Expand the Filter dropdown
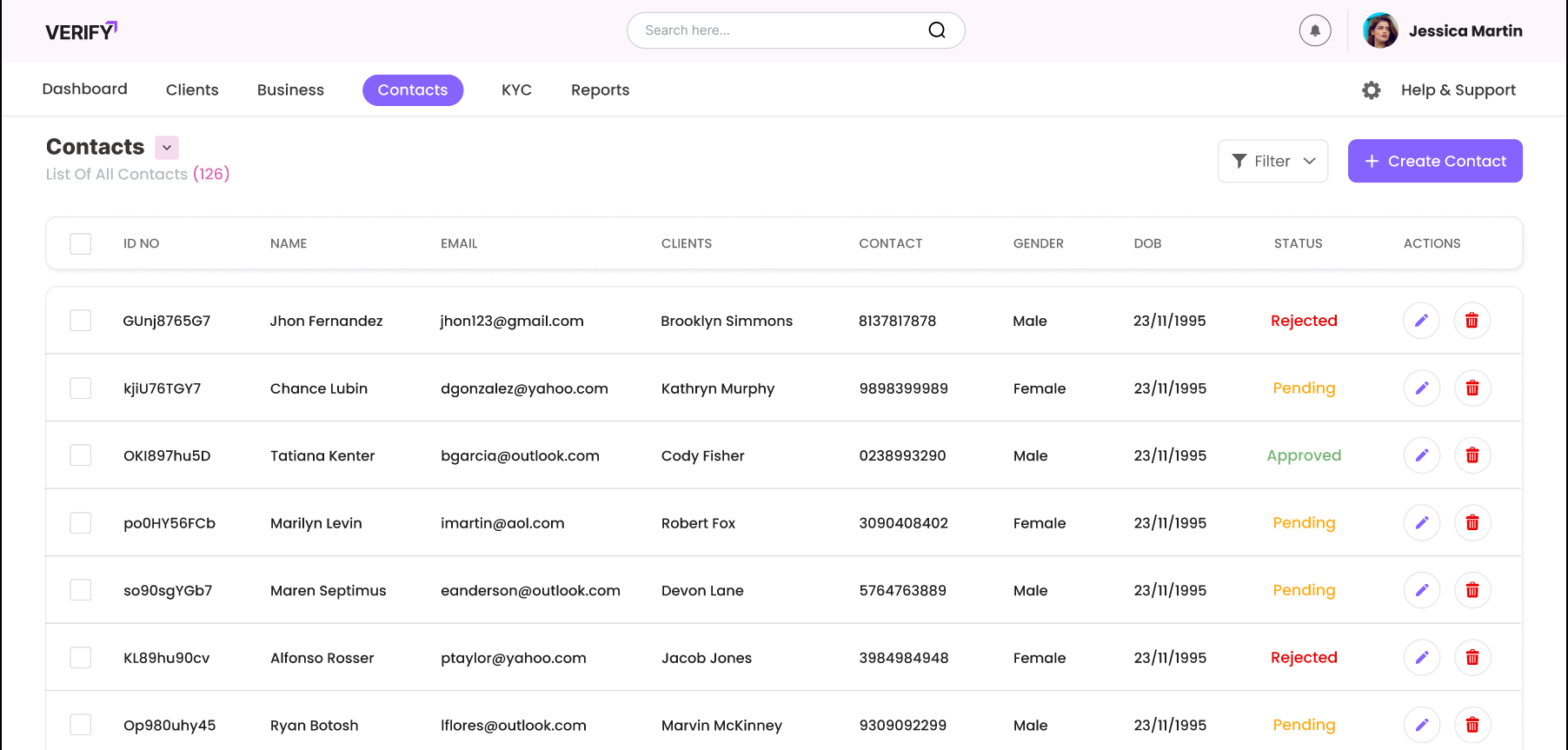This screenshot has width=1568, height=750. point(1272,162)
